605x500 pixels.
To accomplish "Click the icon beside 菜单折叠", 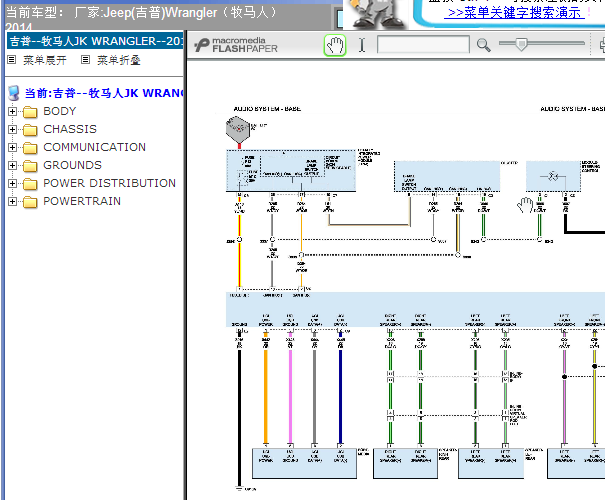I will (86, 60).
